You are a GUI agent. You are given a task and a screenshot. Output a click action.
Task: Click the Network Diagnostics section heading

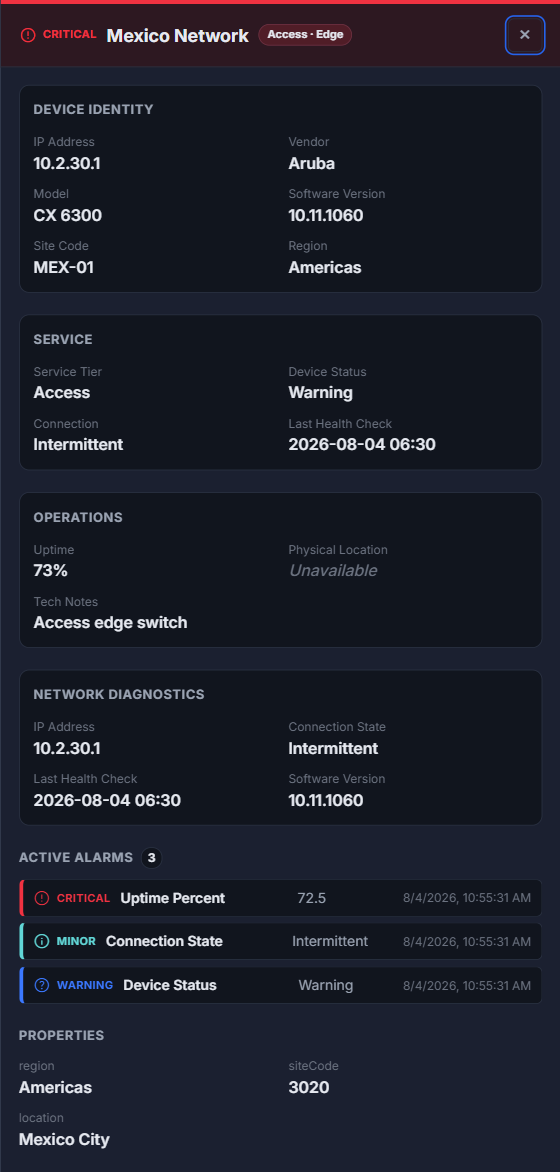tap(119, 694)
